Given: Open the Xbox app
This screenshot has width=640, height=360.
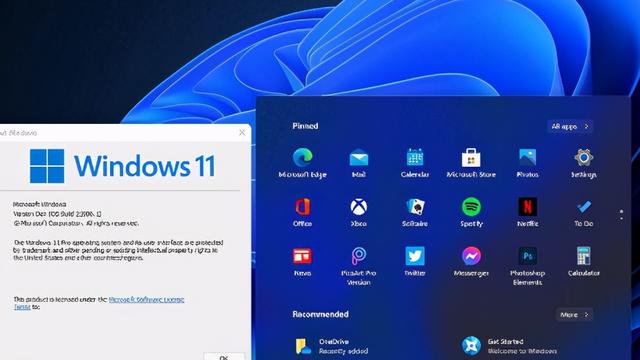Looking at the screenshot, I should tap(358, 212).
